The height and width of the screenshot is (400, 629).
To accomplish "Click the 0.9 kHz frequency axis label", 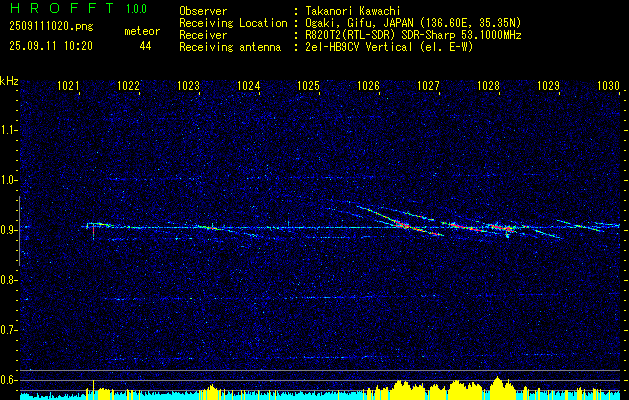I will [9, 230].
